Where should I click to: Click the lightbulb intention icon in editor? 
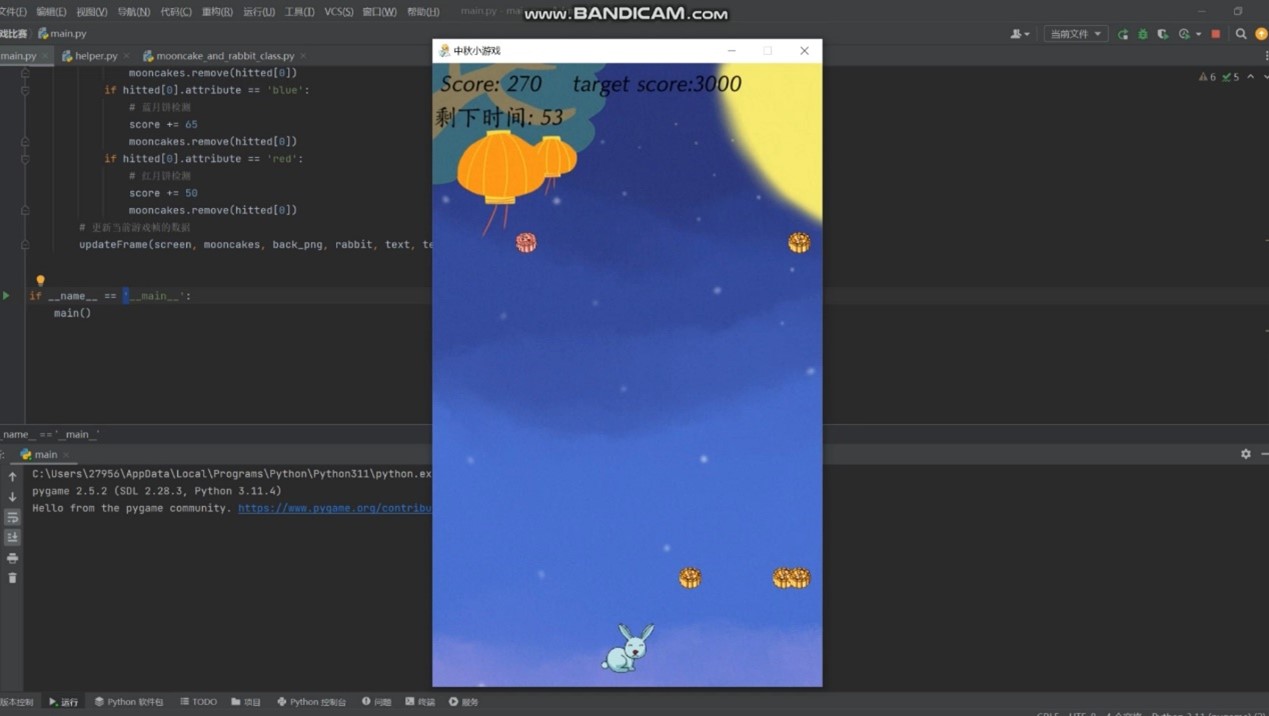click(x=40, y=281)
